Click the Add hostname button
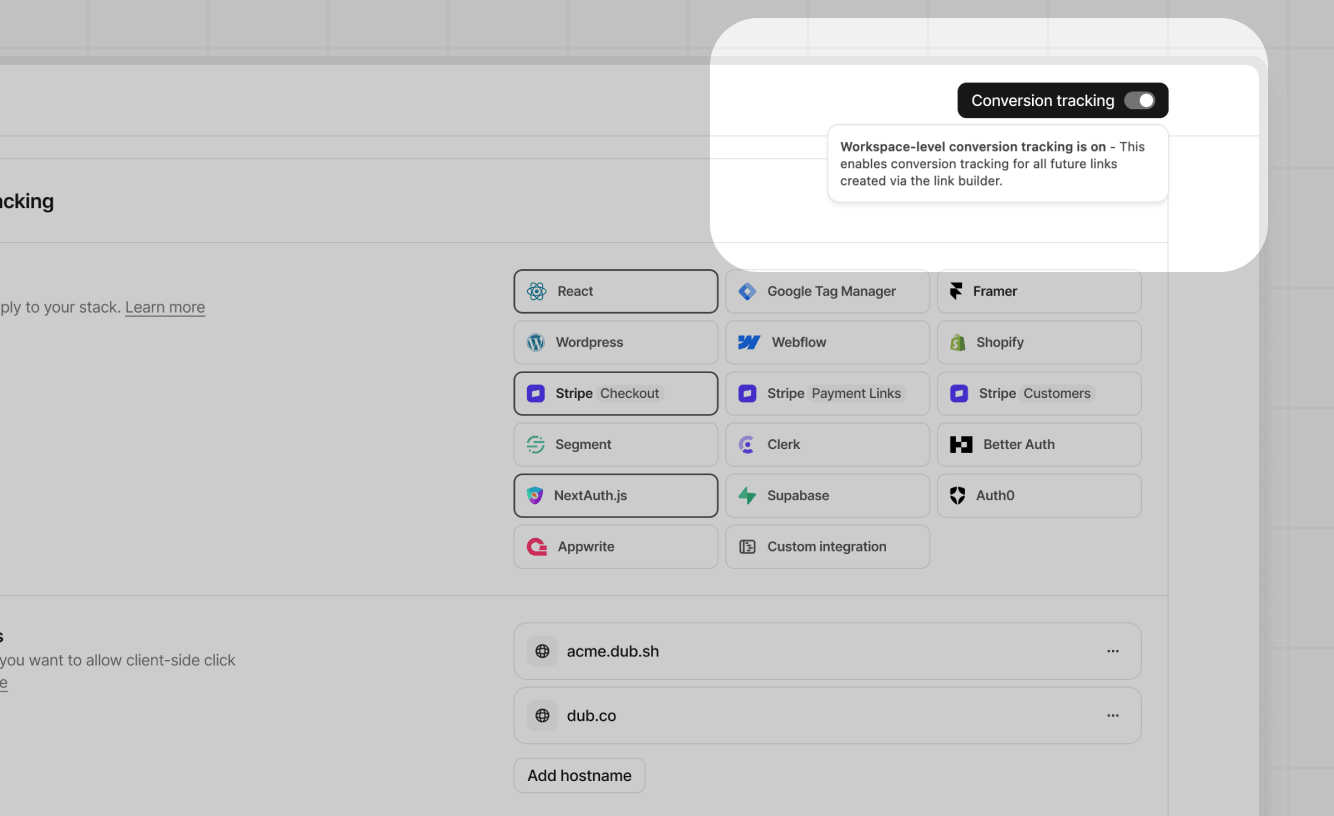The height and width of the screenshot is (816, 1334). 580,775
